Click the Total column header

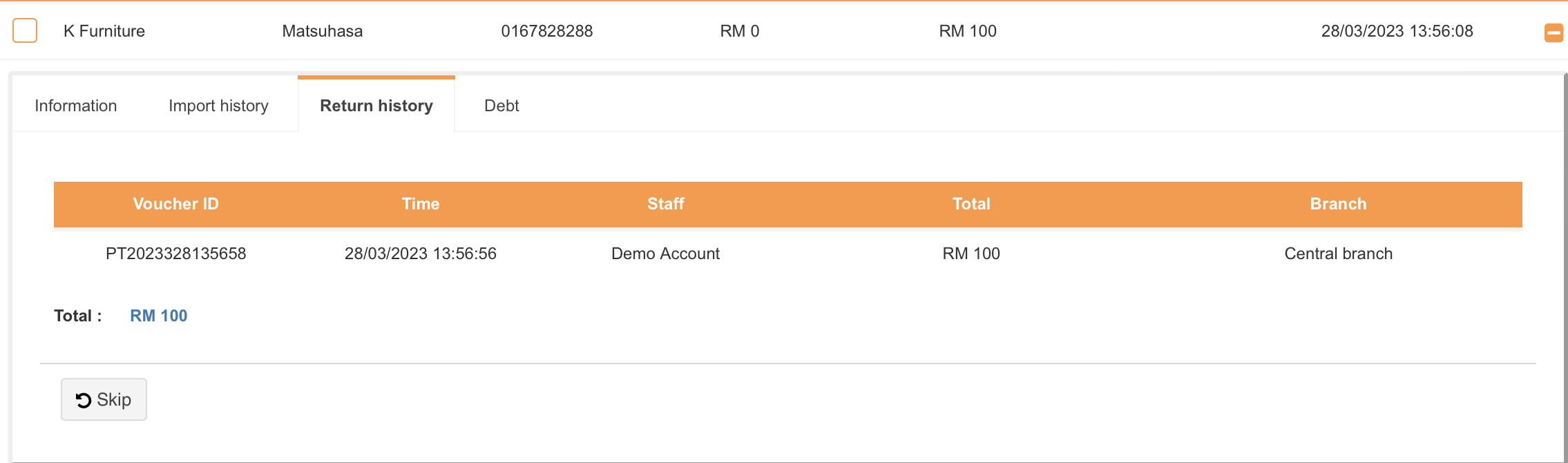971,204
